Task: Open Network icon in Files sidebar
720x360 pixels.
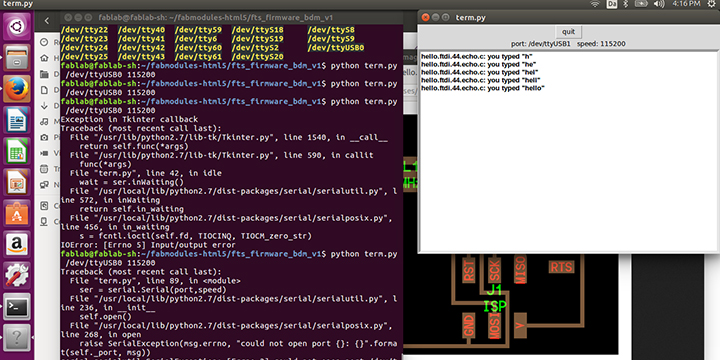Action: tap(44, 185)
